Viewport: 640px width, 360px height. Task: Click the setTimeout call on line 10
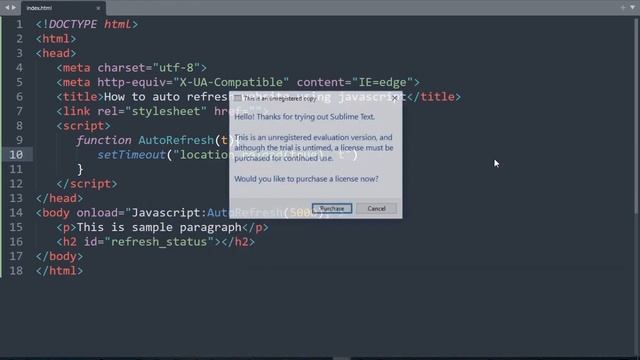tap(131, 155)
